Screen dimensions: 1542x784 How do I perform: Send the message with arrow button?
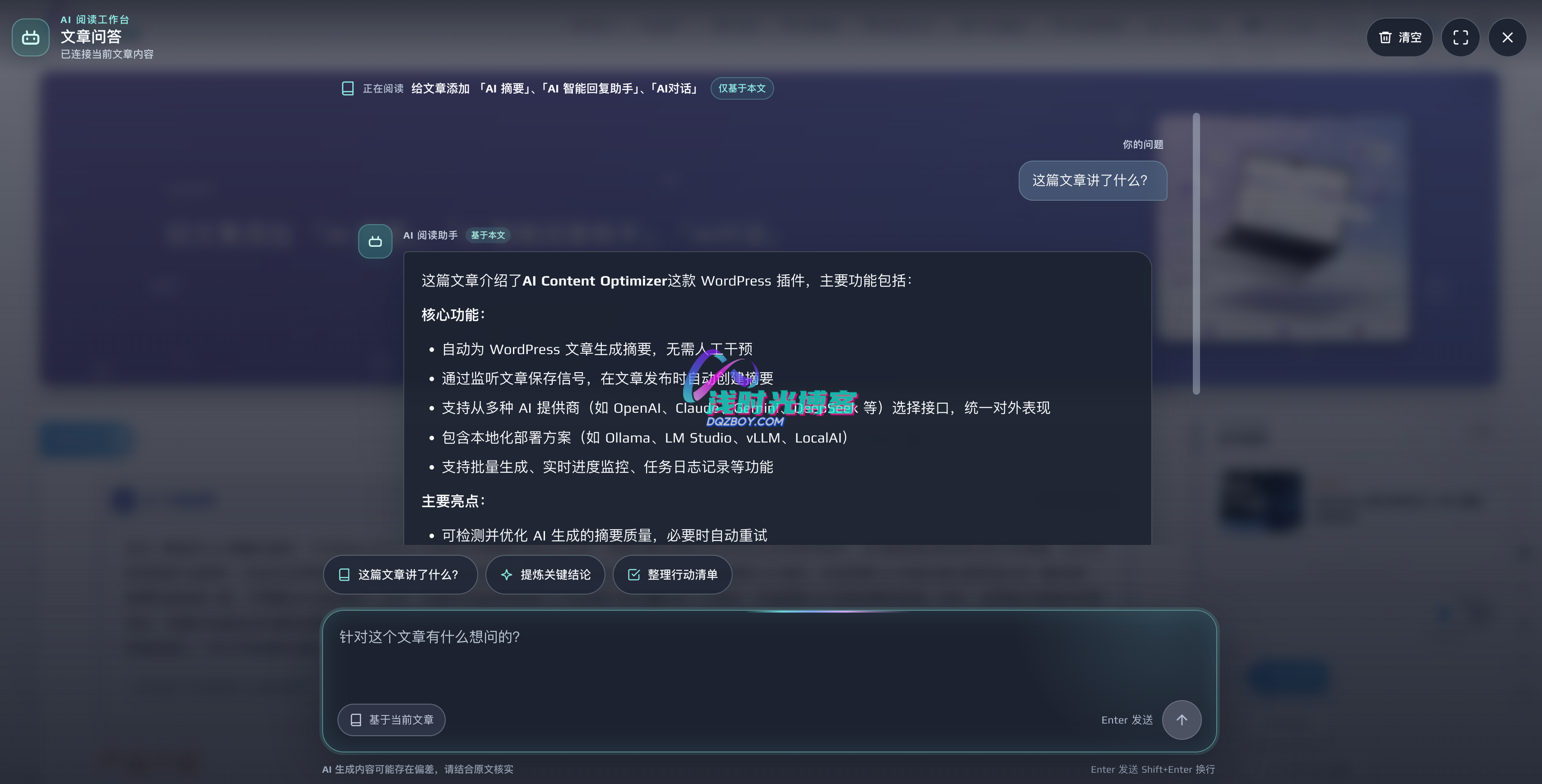pyautogui.click(x=1182, y=720)
